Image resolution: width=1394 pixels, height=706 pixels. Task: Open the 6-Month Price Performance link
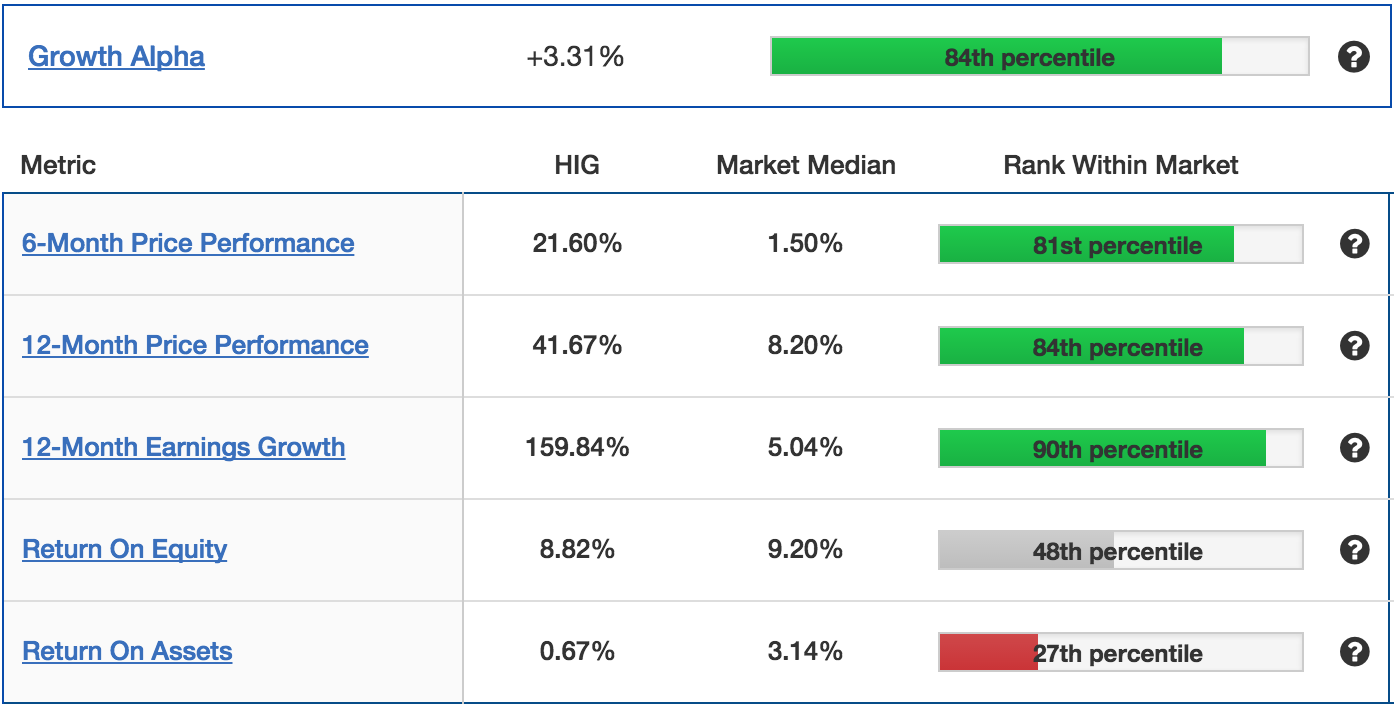187,243
